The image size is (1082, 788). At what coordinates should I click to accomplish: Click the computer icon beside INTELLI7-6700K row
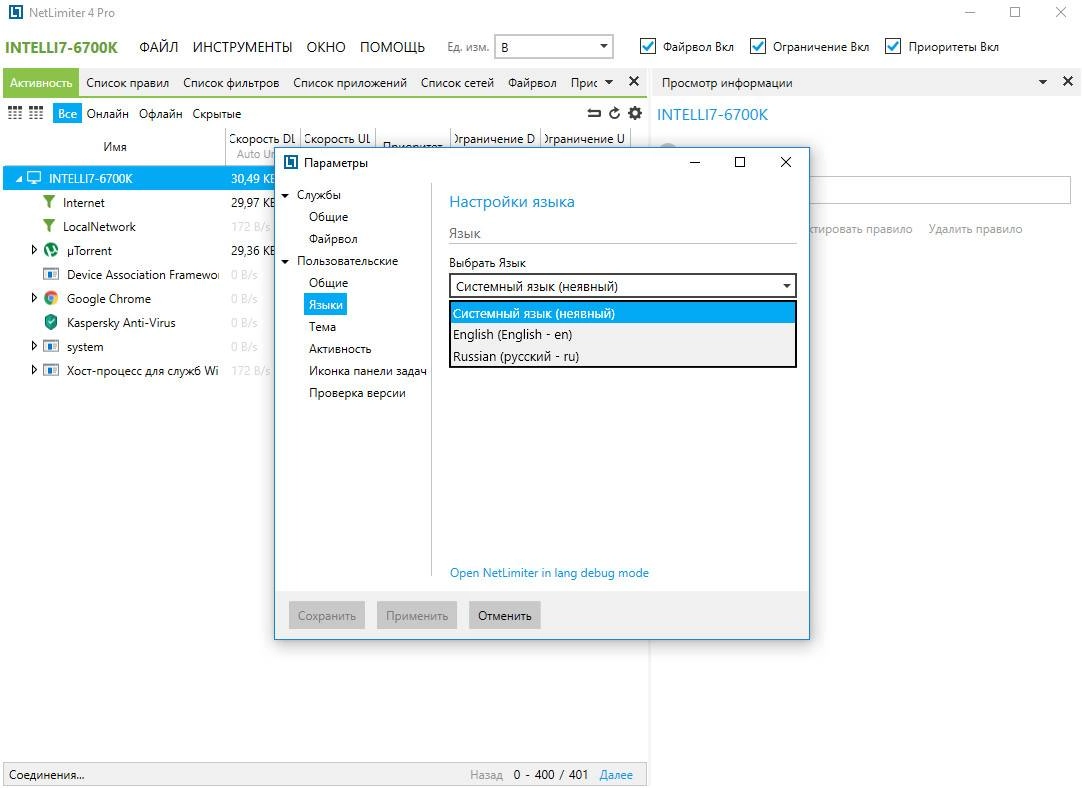coord(34,178)
